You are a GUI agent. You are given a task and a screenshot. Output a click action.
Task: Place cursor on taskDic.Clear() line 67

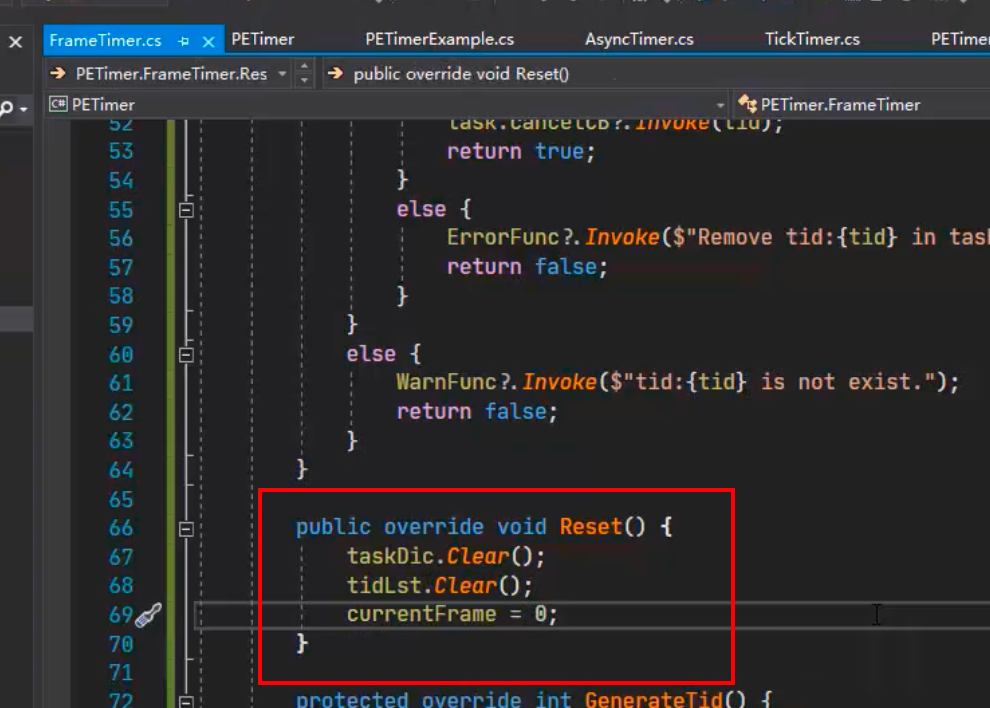tap(445, 556)
